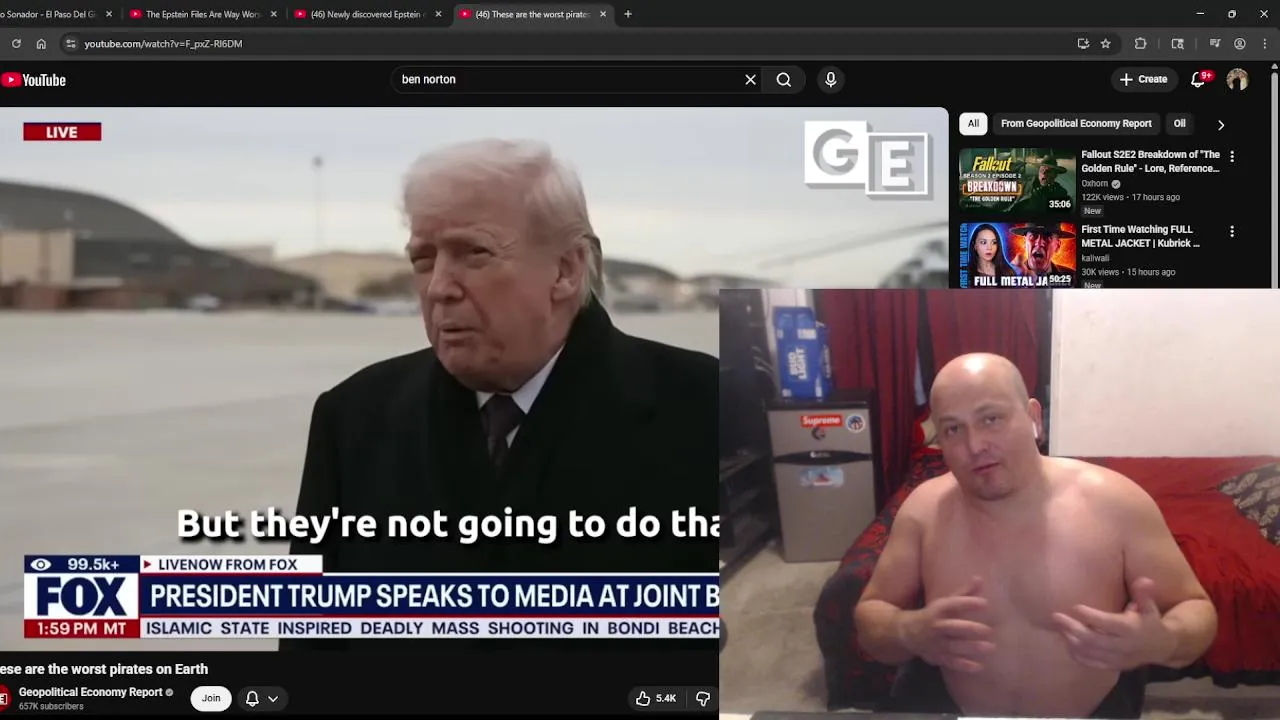Open the Geopolitical Economy Report channel avatar
The width and height of the screenshot is (1280, 720).
3,698
